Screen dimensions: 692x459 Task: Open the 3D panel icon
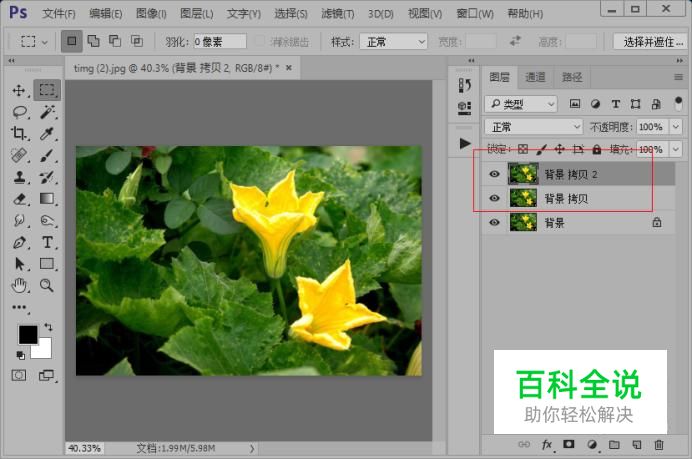(464, 107)
